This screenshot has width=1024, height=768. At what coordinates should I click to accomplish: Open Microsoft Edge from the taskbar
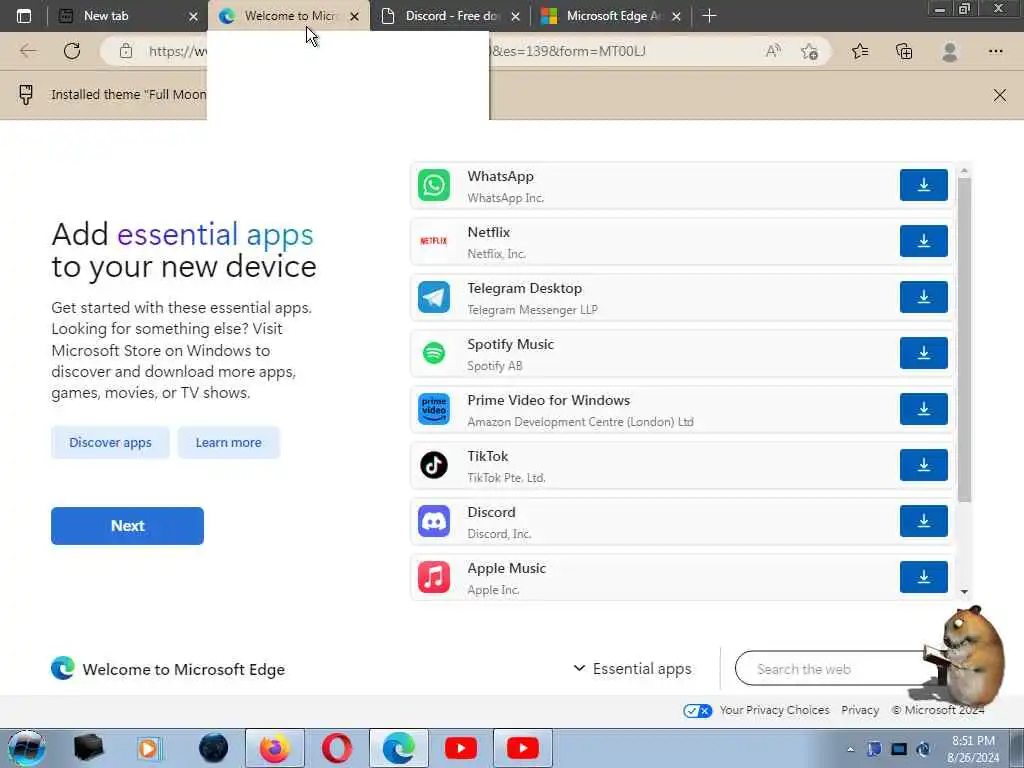399,748
